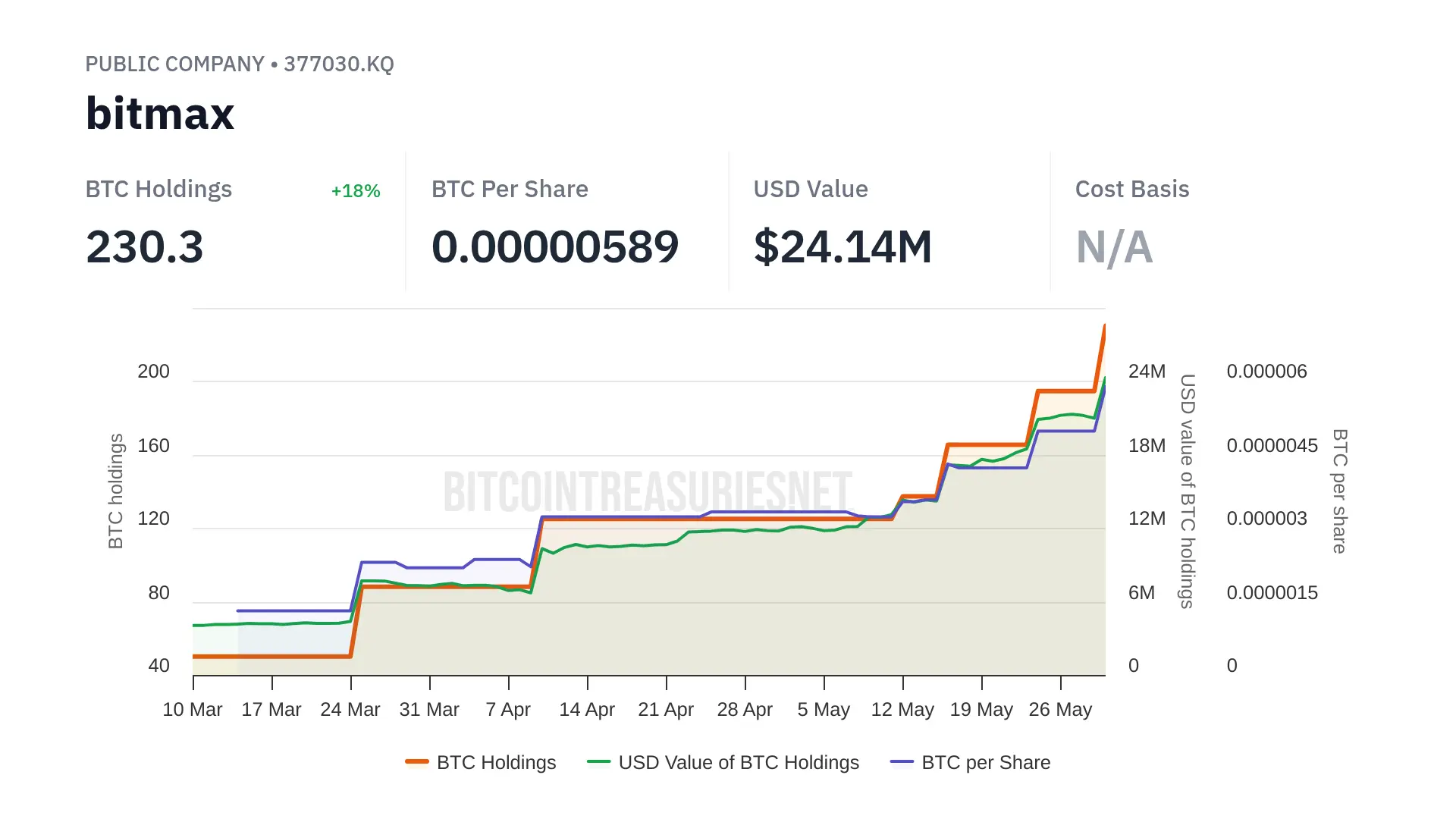Select the 230.3 BTC Holdings value
Screen dimensions: 1456x819
click(145, 247)
